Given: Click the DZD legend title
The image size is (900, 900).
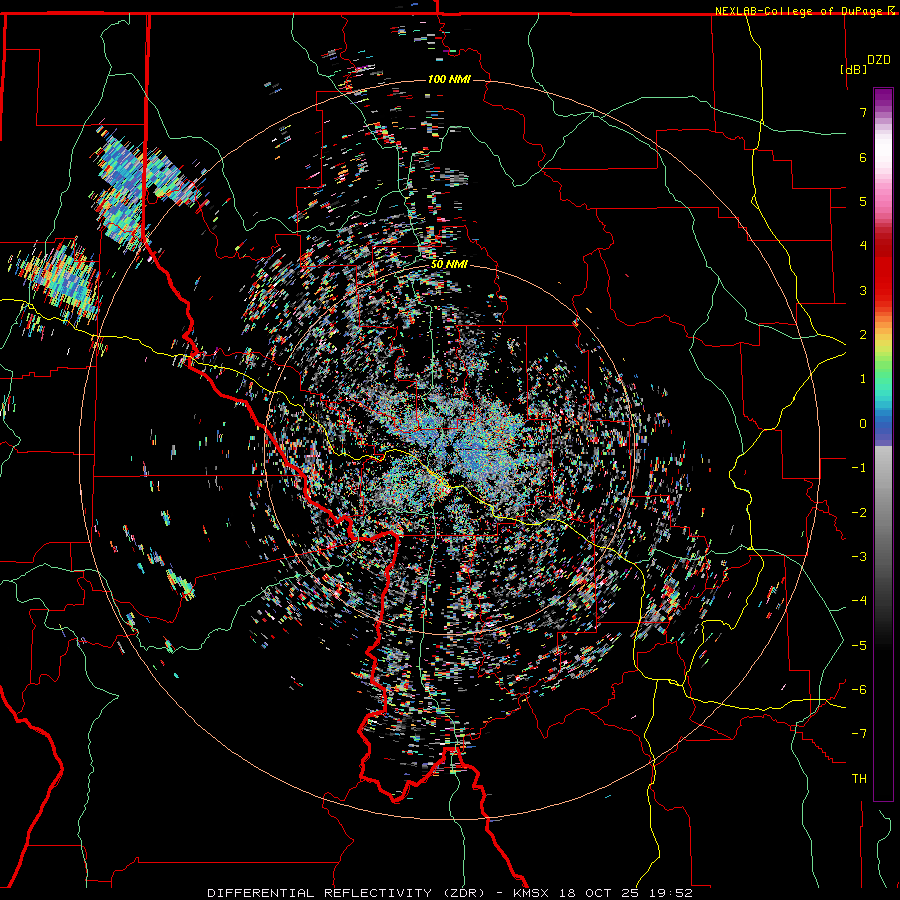Looking at the screenshot, I should (878, 59).
